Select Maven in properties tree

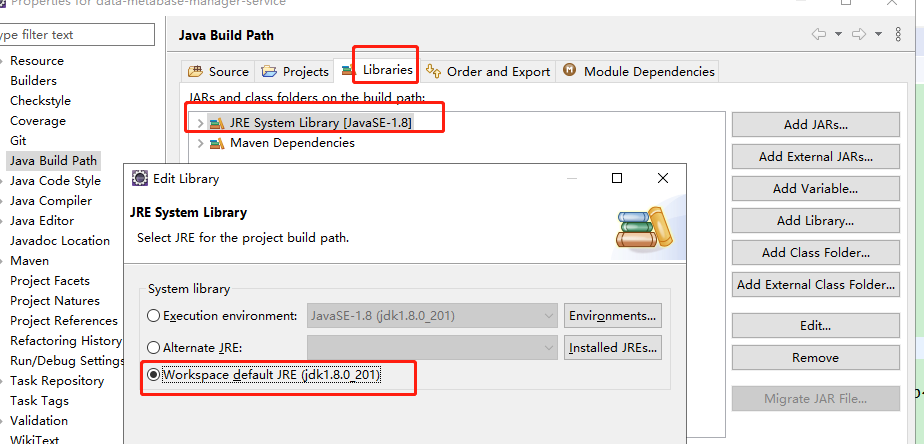tap(29, 261)
